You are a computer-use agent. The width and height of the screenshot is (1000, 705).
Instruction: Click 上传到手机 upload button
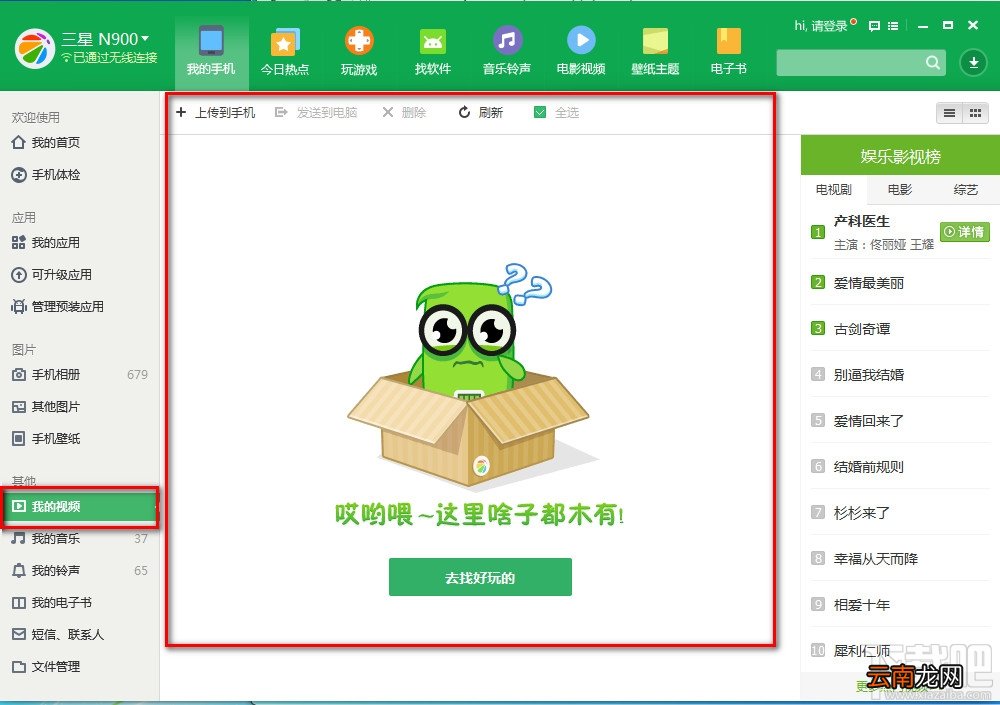pos(216,112)
